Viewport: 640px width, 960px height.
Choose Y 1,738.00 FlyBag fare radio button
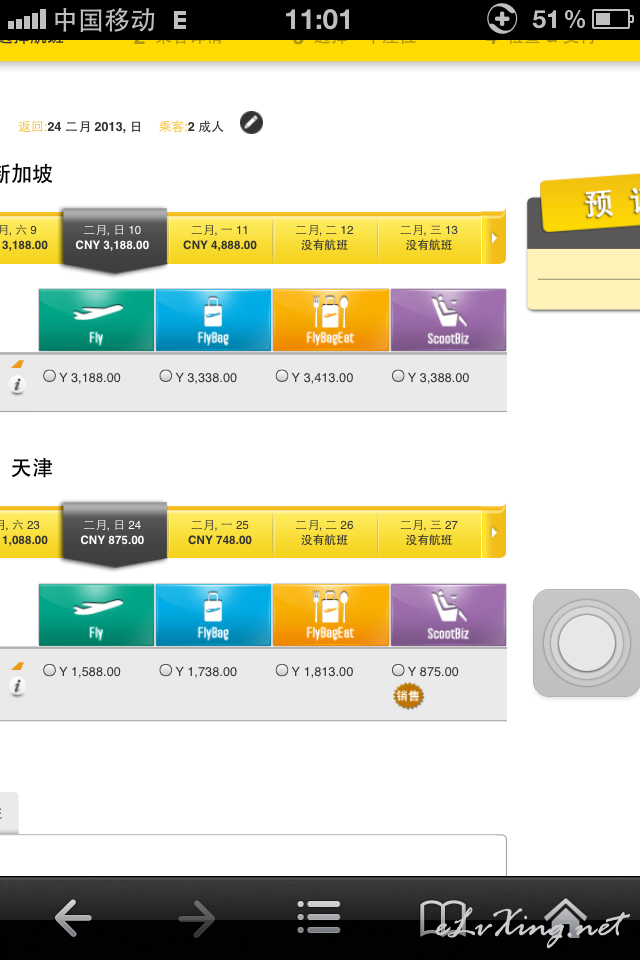pos(166,670)
